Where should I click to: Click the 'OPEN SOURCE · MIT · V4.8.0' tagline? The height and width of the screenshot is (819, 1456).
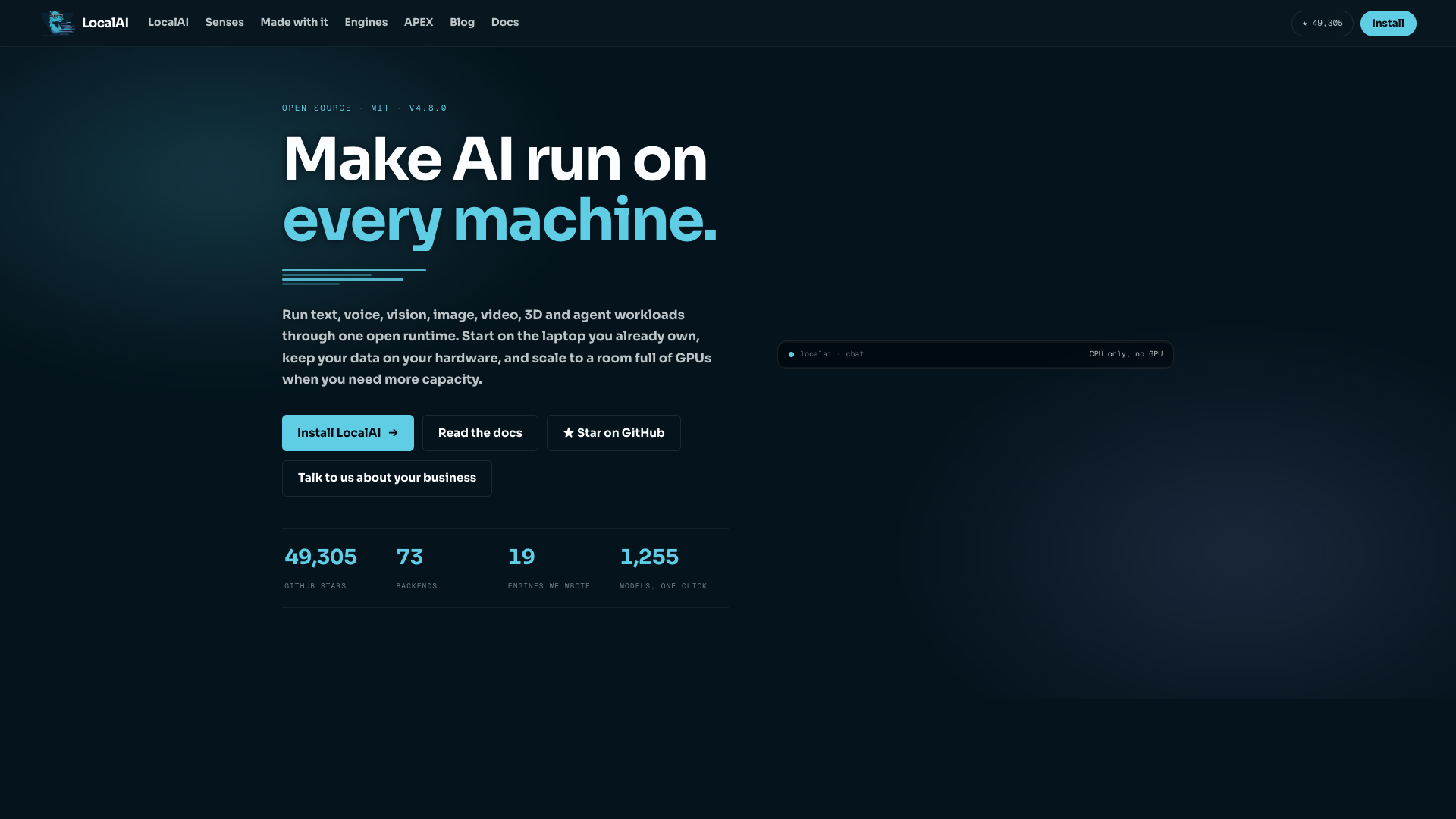click(x=365, y=108)
